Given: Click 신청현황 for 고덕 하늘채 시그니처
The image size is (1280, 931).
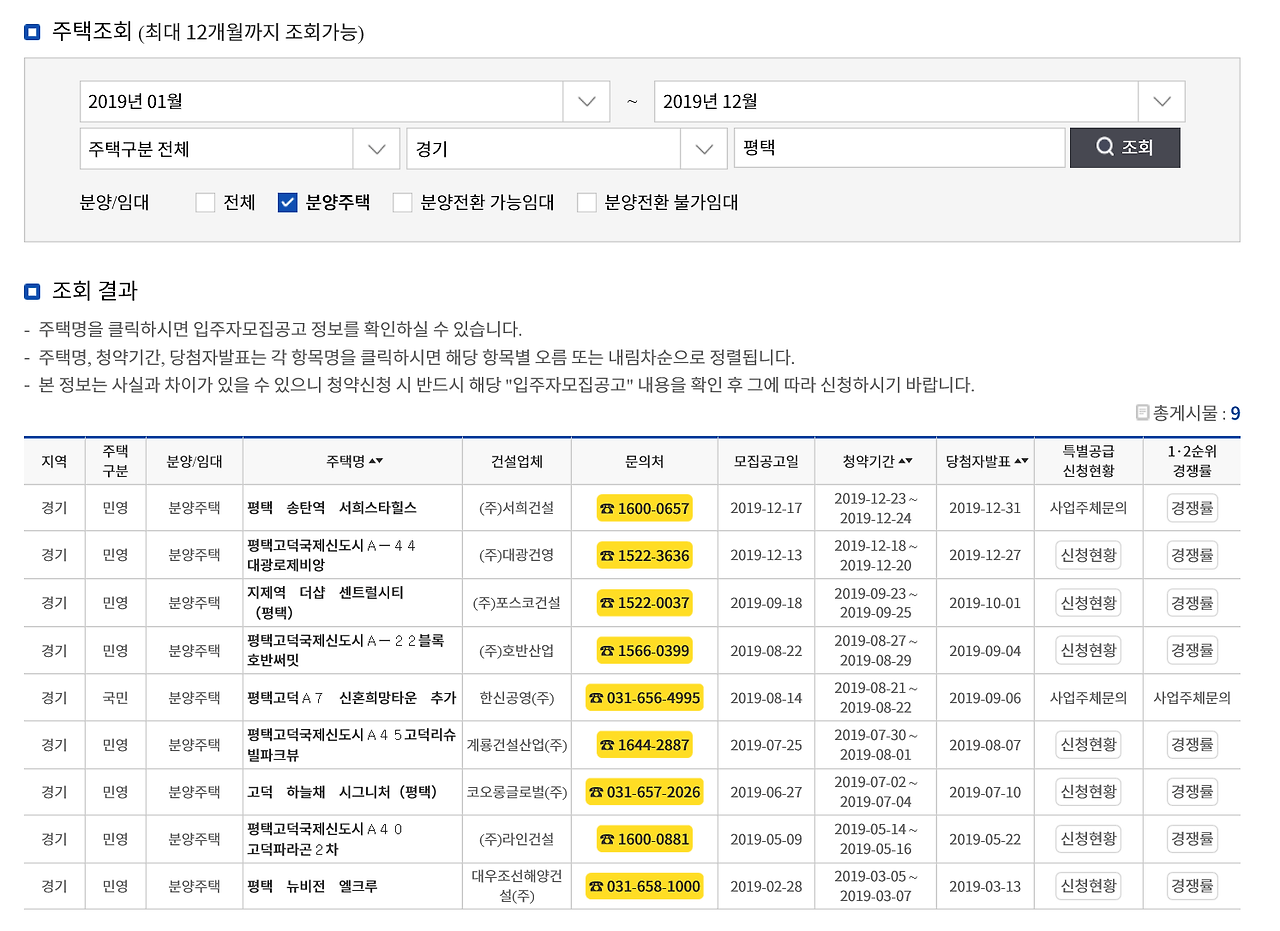Looking at the screenshot, I should point(1088,793).
